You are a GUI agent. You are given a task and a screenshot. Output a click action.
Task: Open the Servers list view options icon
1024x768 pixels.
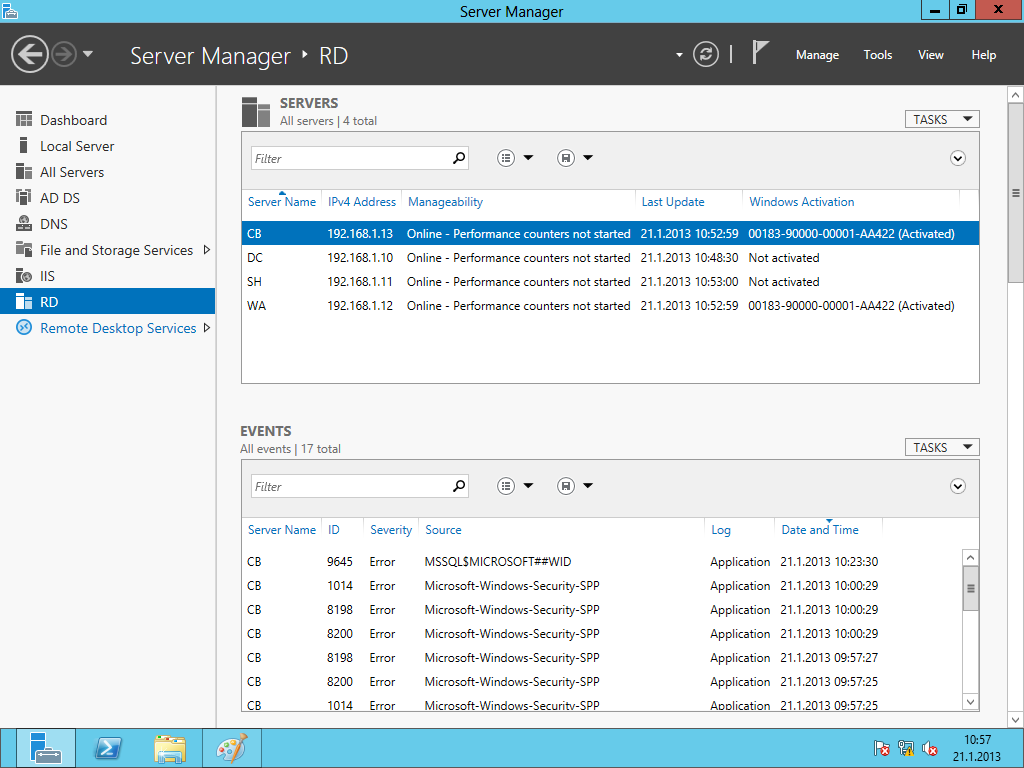507,158
